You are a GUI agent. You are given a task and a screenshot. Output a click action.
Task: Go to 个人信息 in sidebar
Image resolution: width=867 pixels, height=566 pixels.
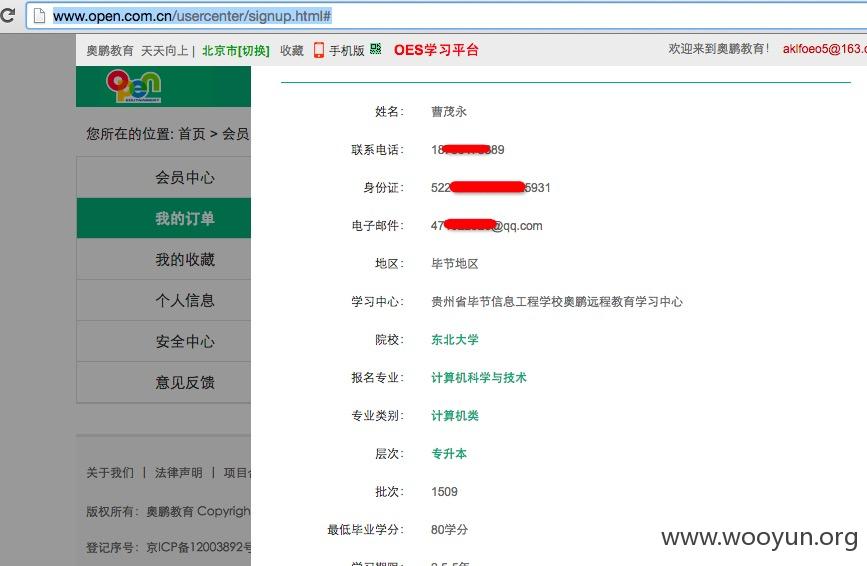pyautogui.click(x=164, y=300)
